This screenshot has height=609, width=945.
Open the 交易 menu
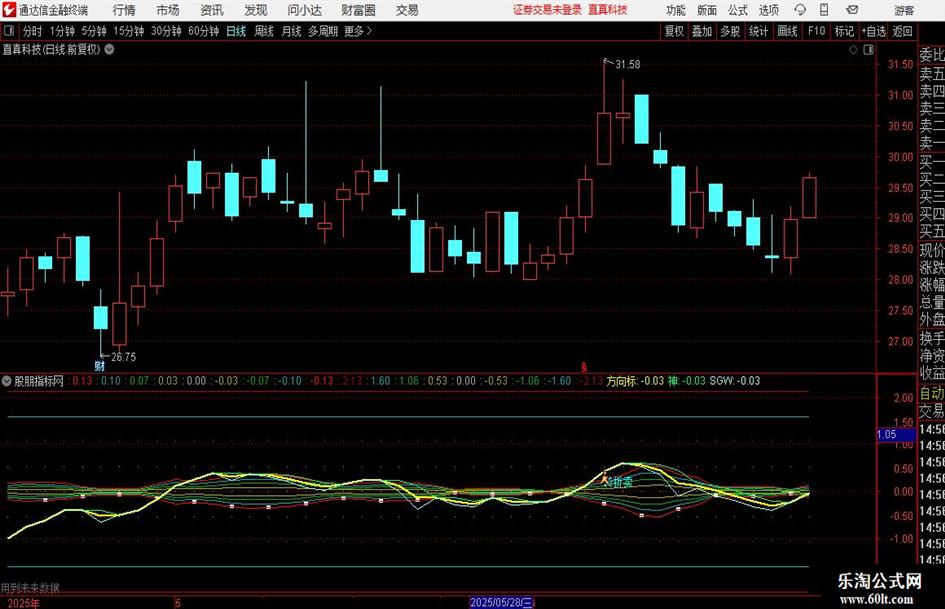[x=407, y=10]
